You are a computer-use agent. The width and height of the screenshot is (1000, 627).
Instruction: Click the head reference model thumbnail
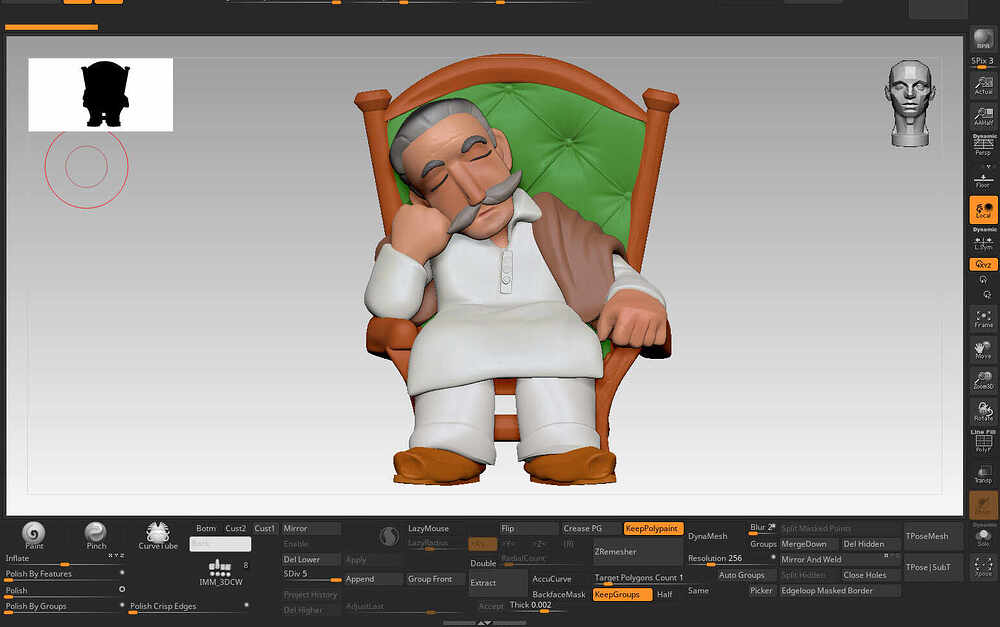tap(909, 103)
